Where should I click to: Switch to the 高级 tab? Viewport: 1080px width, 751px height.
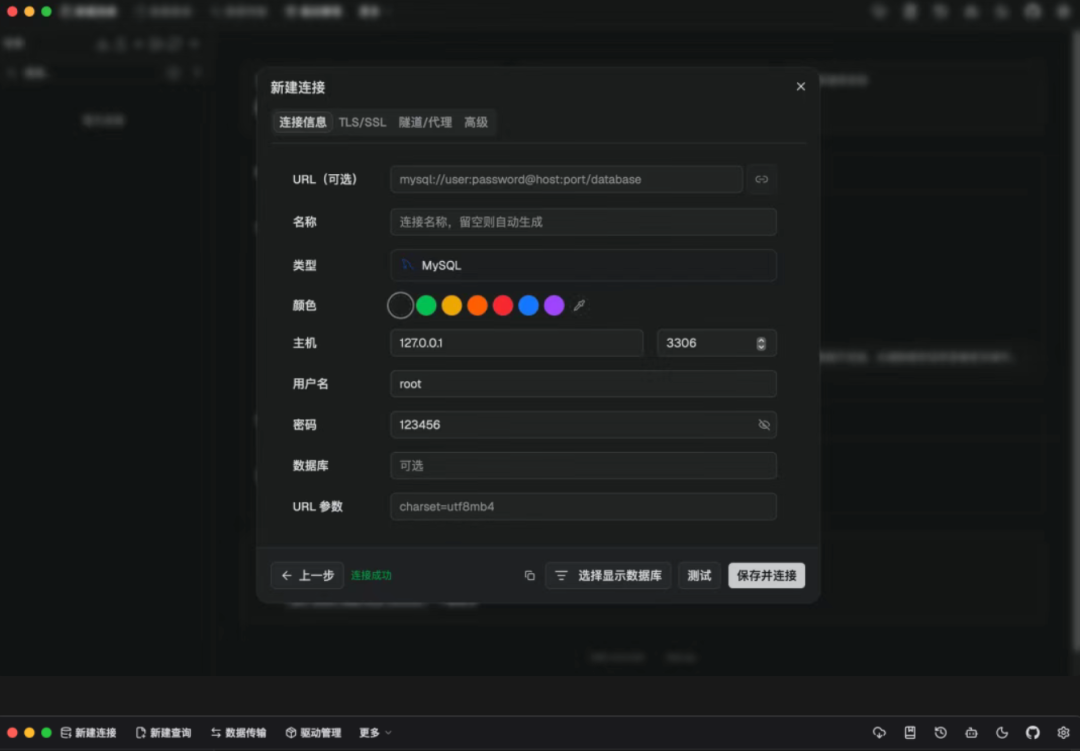click(476, 123)
